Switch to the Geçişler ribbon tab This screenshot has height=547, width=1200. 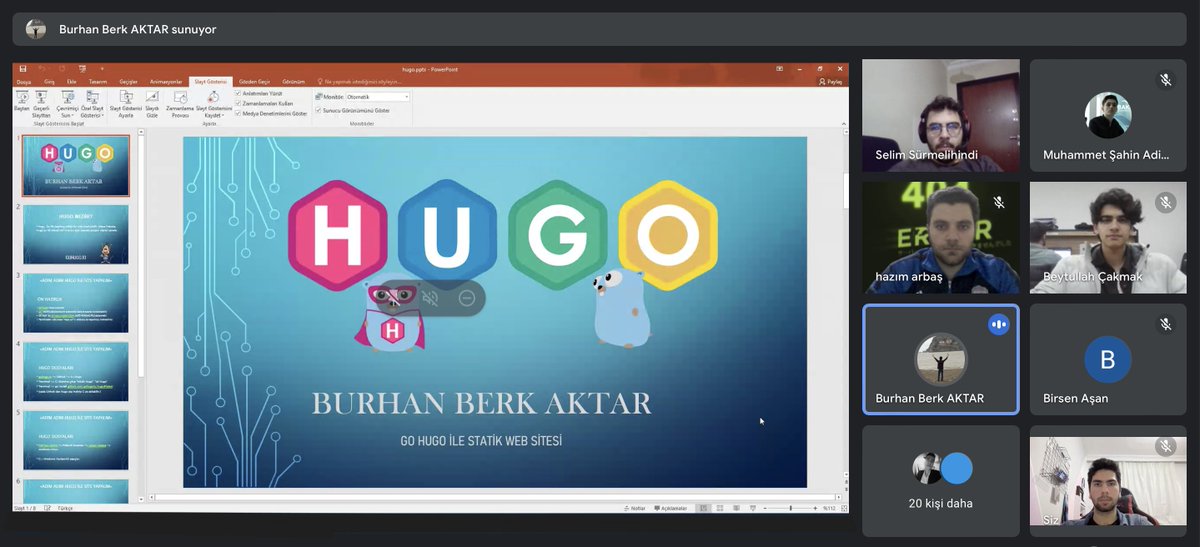pos(129,81)
